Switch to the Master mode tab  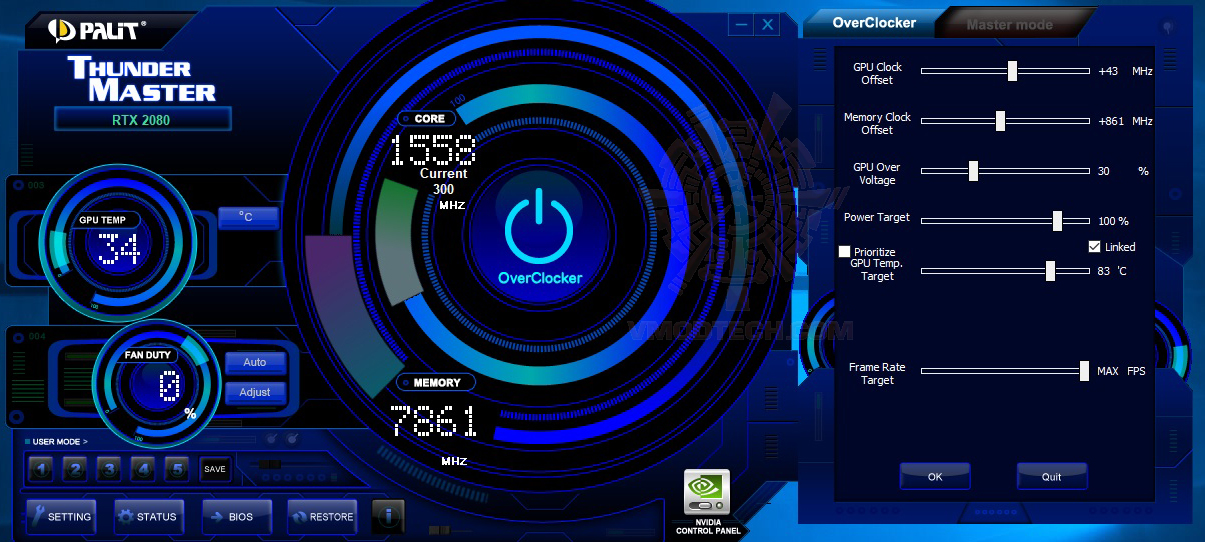[1009, 24]
